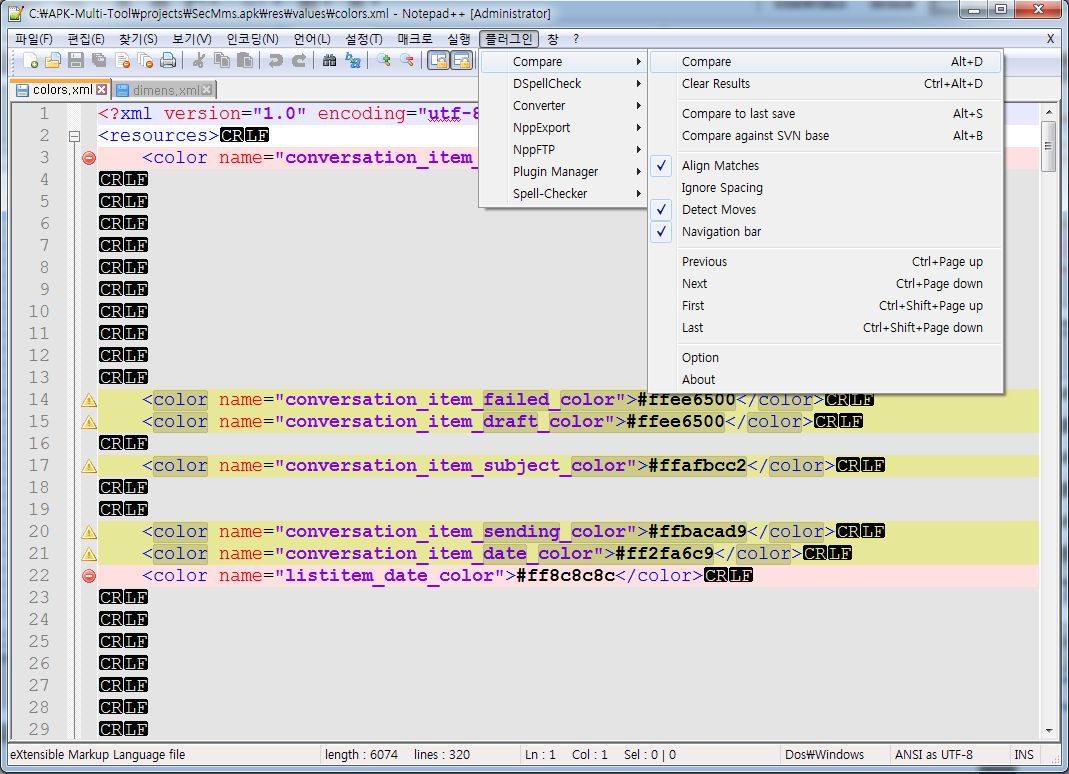The height and width of the screenshot is (774, 1069).
Task: Collapse the resources fold marker on line 2
Action: pos(73,136)
